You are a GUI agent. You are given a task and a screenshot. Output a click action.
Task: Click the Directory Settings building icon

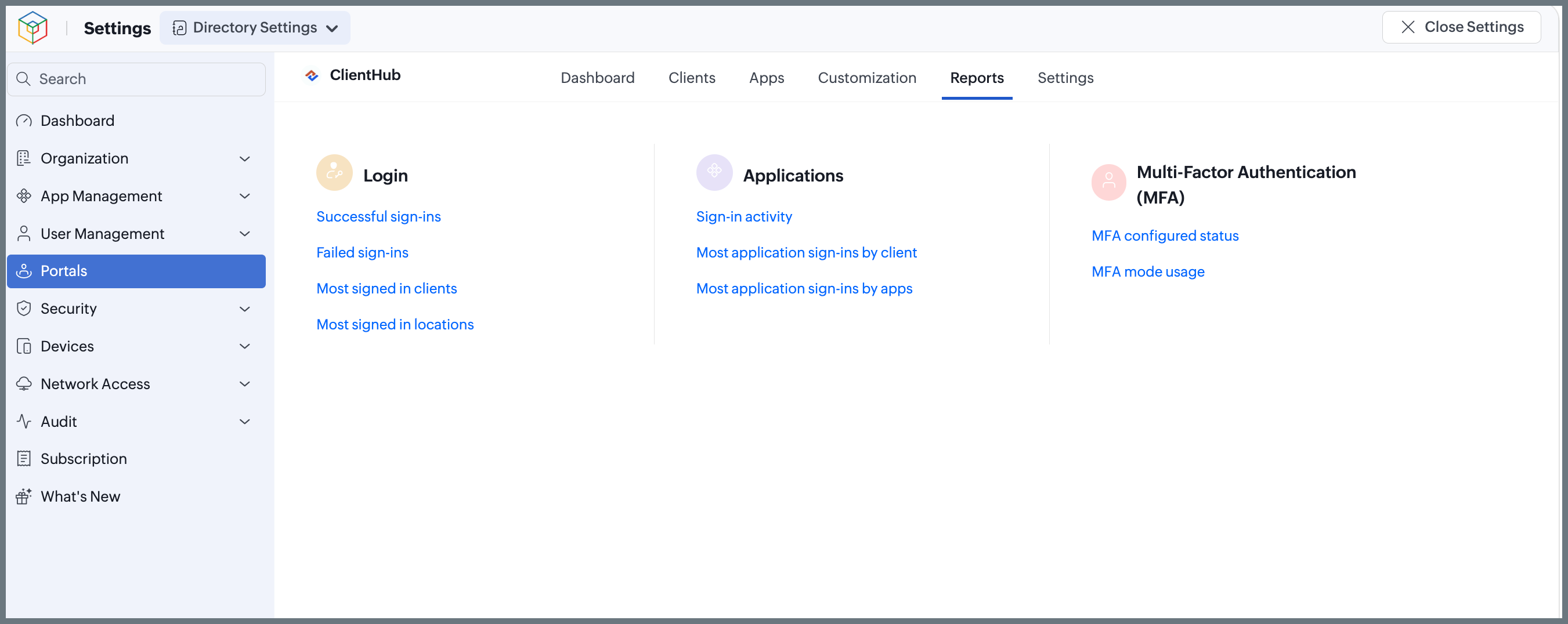pos(179,28)
